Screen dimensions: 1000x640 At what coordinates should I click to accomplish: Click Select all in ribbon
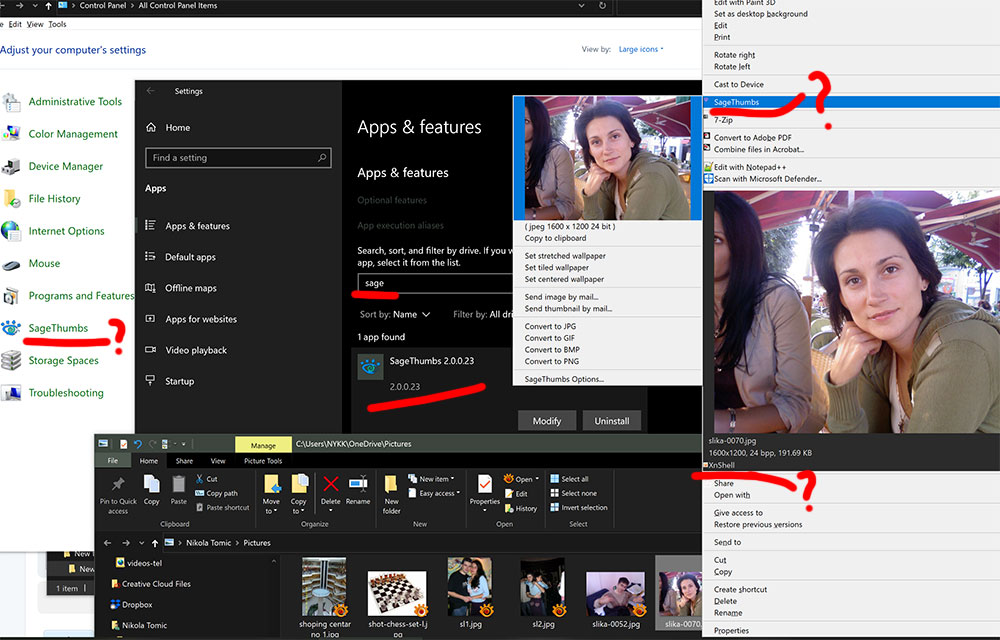click(x=574, y=479)
